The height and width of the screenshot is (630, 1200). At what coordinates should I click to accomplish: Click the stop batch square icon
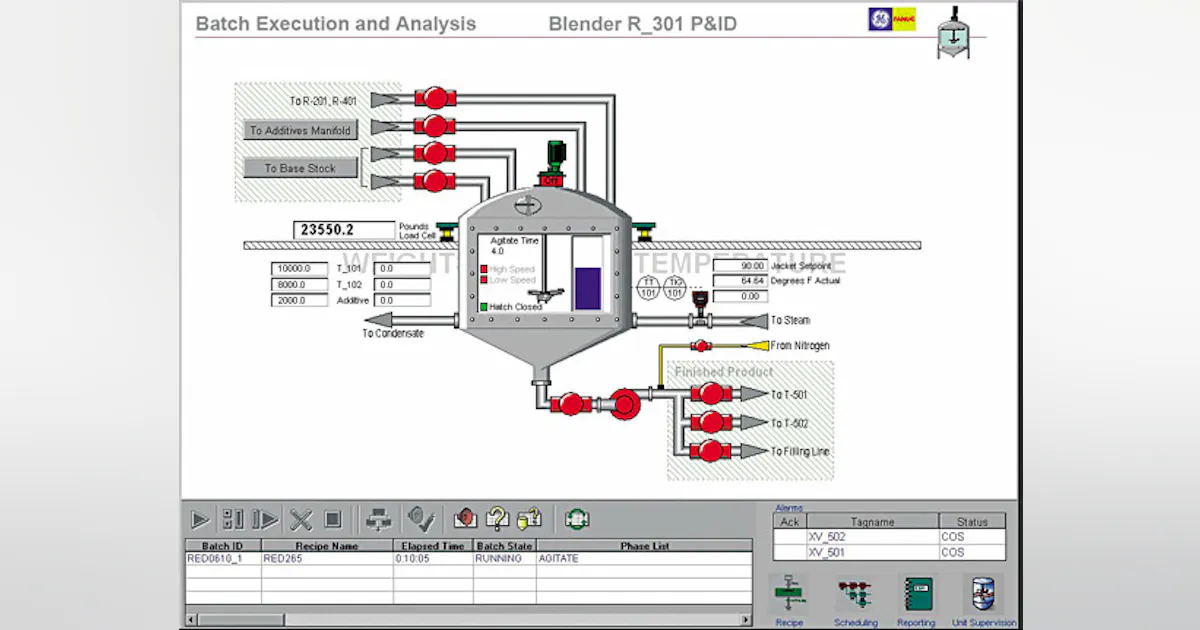coord(335,518)
